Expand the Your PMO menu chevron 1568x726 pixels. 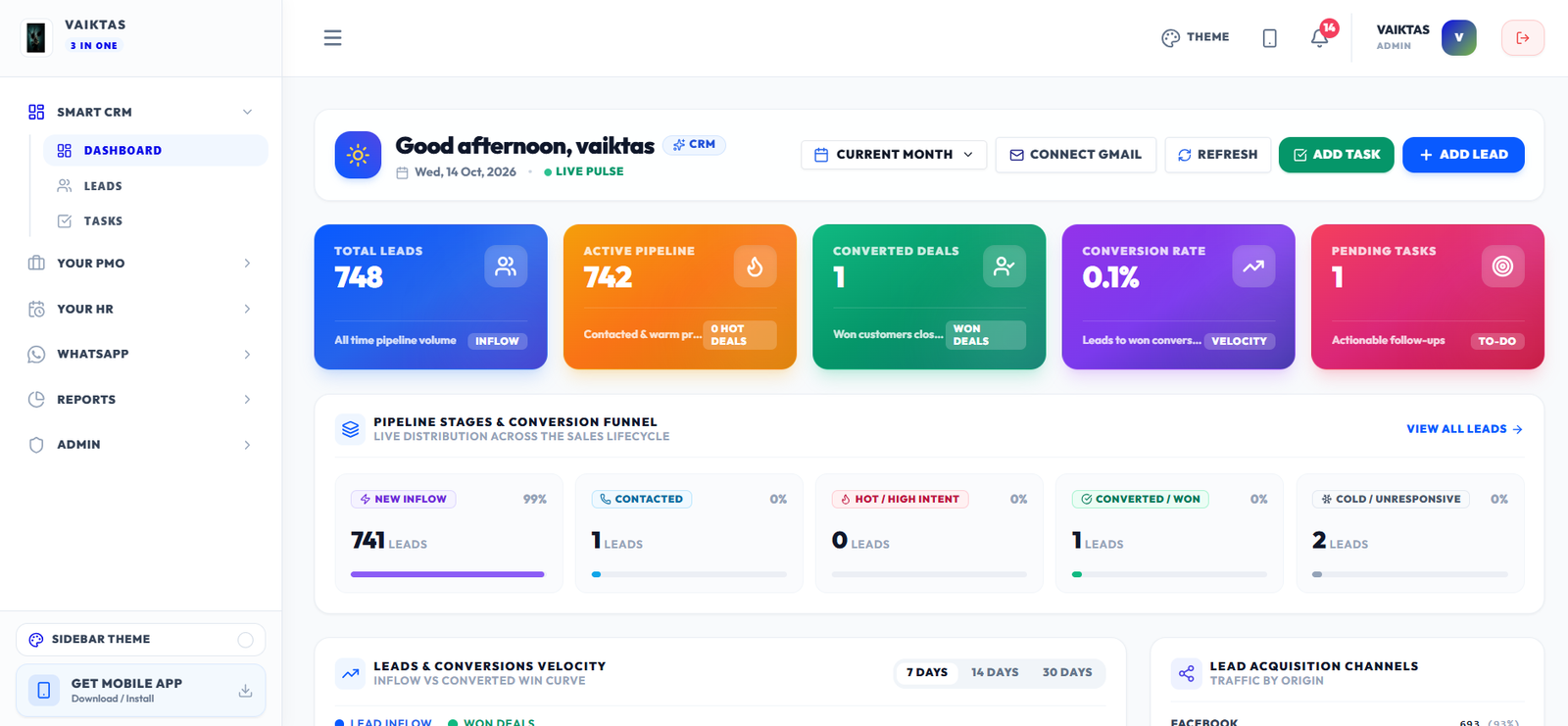coord(247,263)
